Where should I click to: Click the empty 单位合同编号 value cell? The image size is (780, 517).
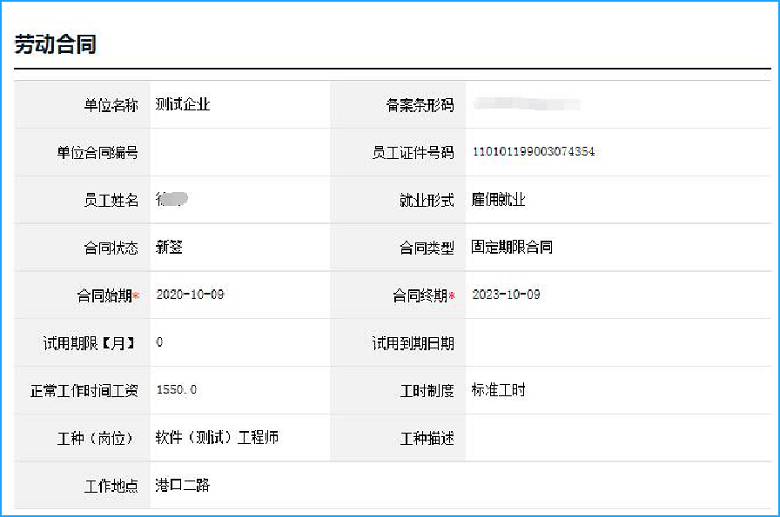pyautogui.click(x=240, y=152)
